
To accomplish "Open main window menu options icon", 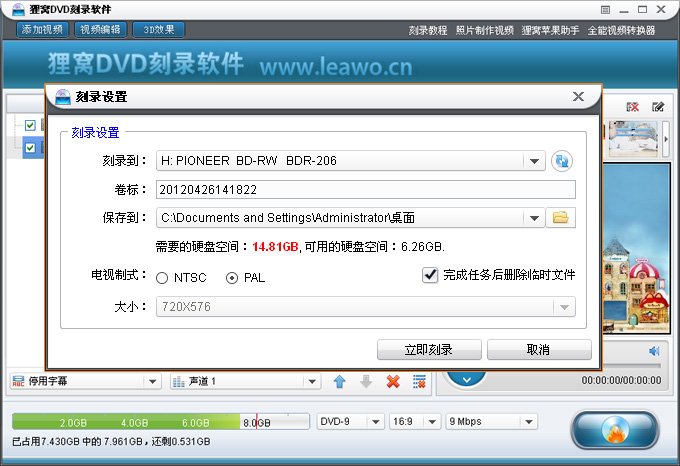I will click(x=605, y=10).
